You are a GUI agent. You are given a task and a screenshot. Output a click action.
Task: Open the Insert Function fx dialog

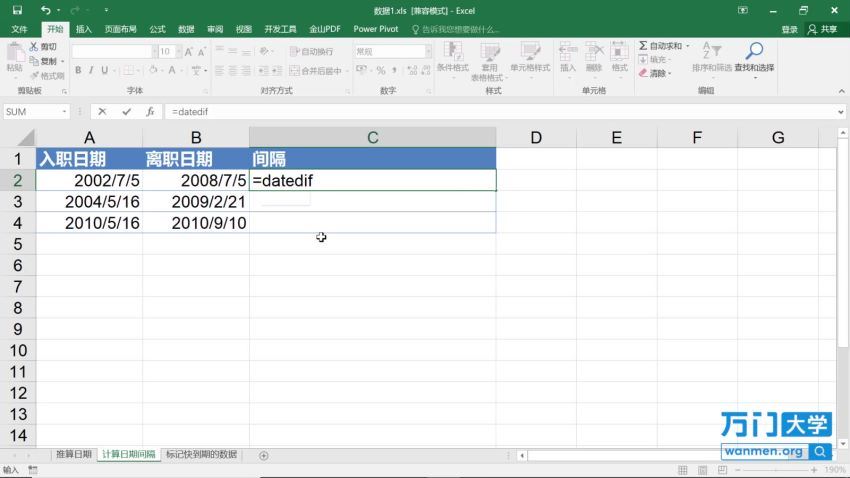(150, 112)
